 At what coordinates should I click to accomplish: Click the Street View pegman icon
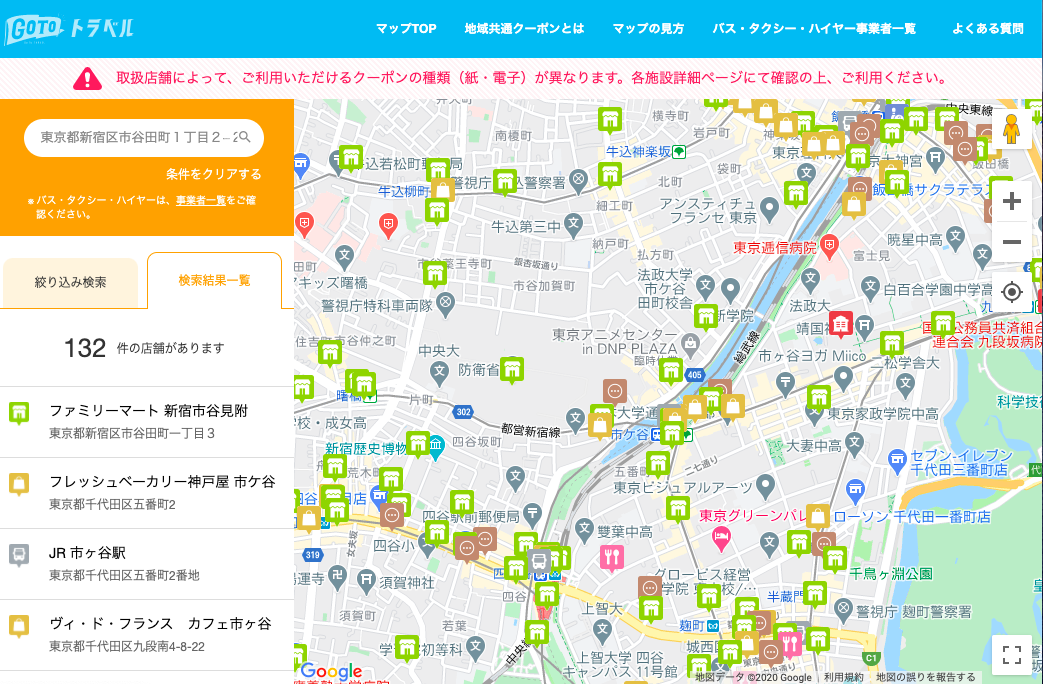point(1011,128)
